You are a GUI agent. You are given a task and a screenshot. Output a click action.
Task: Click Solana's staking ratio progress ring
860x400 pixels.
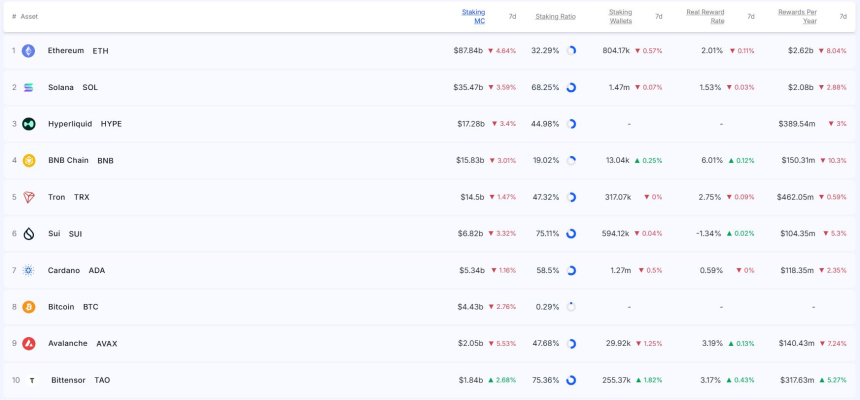point(571,88)
